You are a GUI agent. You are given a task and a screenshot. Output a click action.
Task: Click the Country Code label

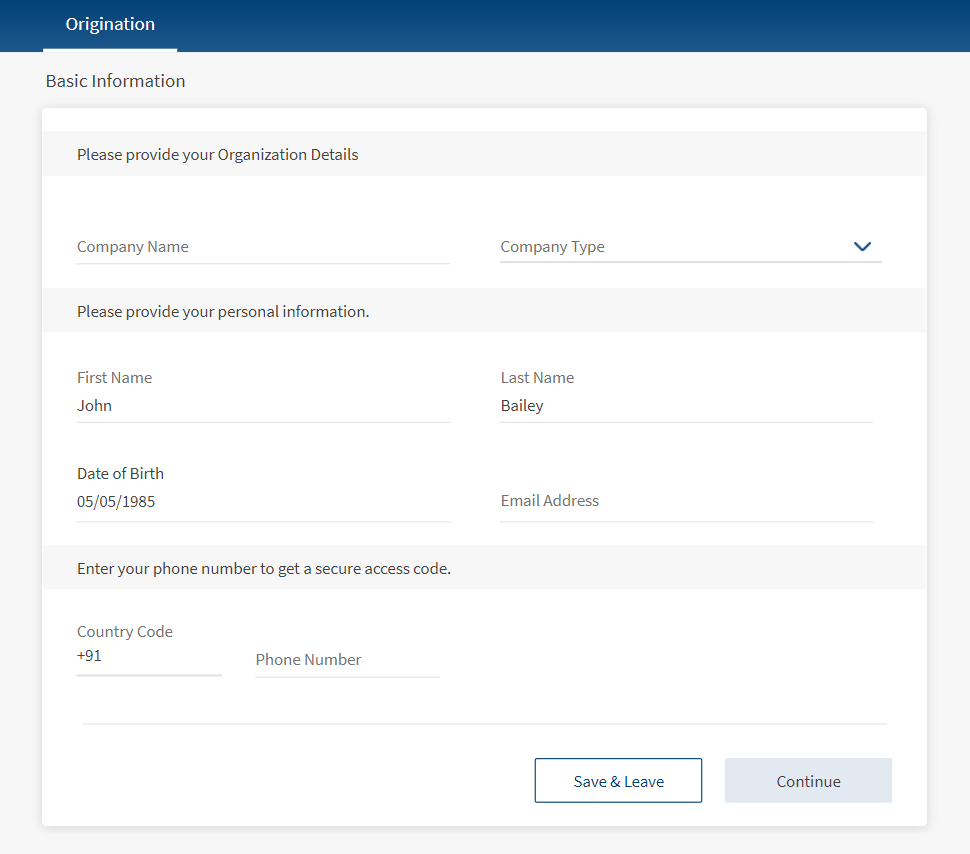[125, 632]
